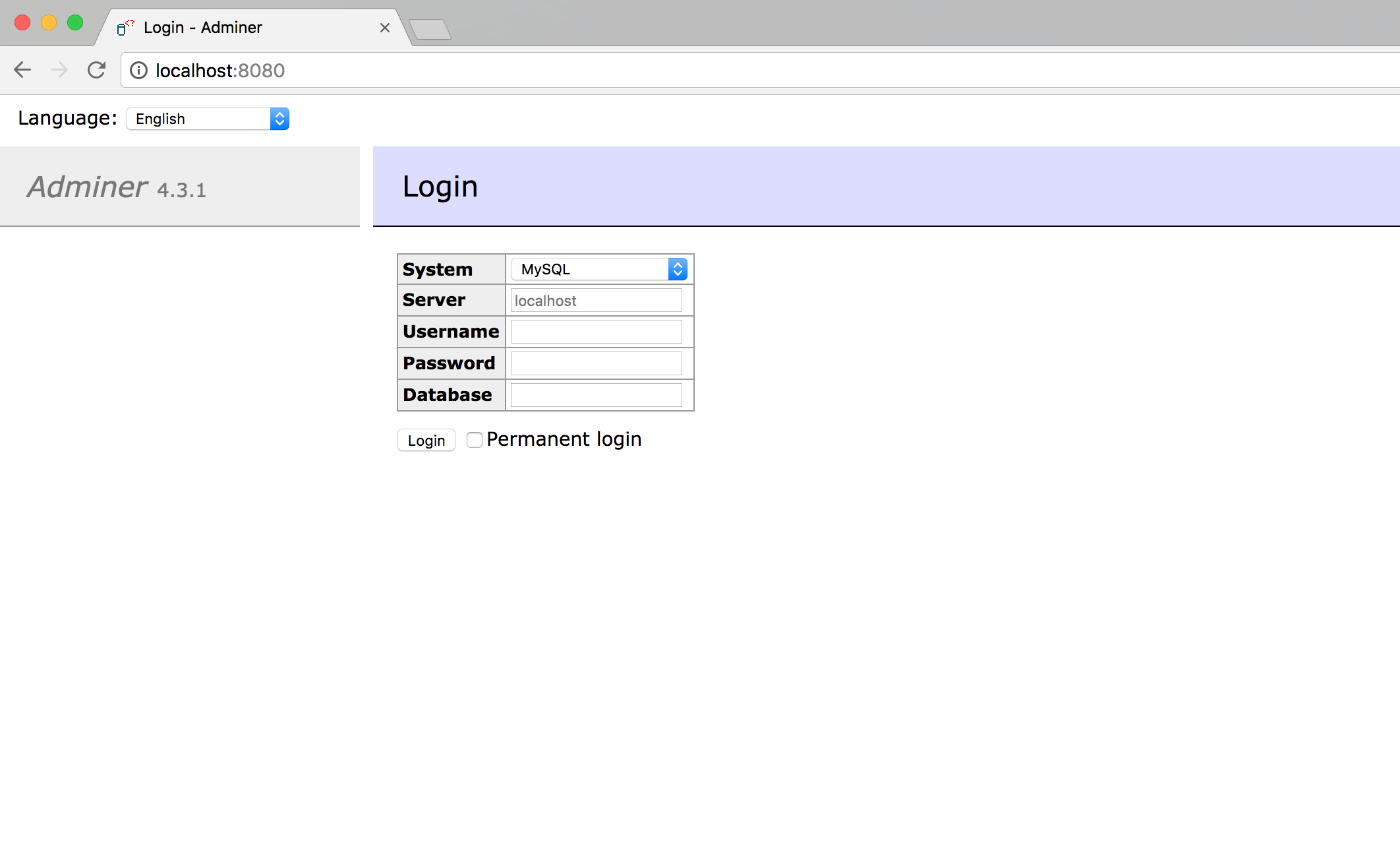The image size is (1400, 860).
Task: Click into the Database field
Action: [596, 395]
